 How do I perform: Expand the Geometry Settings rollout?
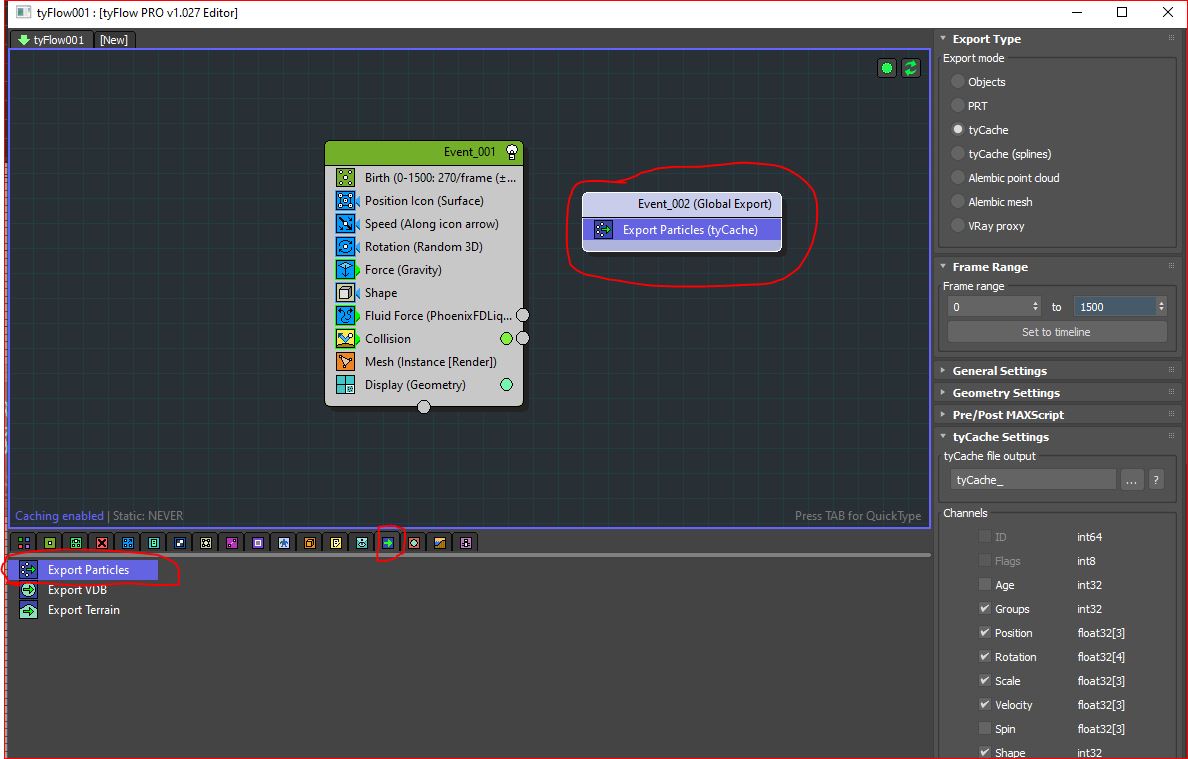click(943, 392)
